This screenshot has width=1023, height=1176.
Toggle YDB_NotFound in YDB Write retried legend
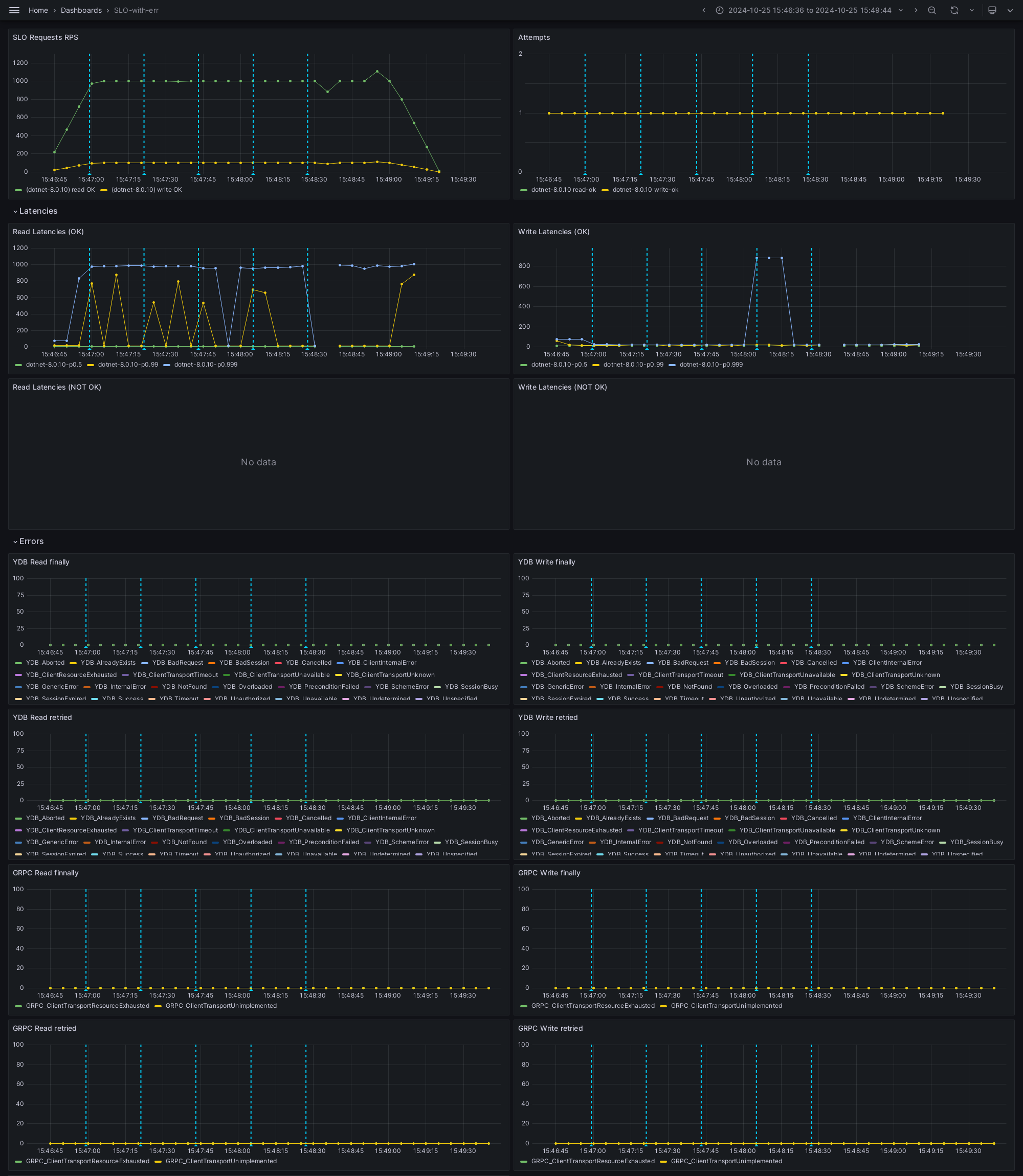click(x=690, y=842)
